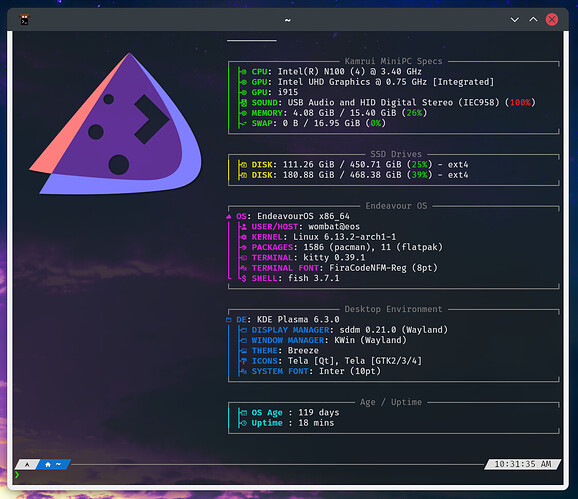The image size is (578, 499).
Task: Click "wombat@eos" user host text
Action: click(x=334, y=227)
